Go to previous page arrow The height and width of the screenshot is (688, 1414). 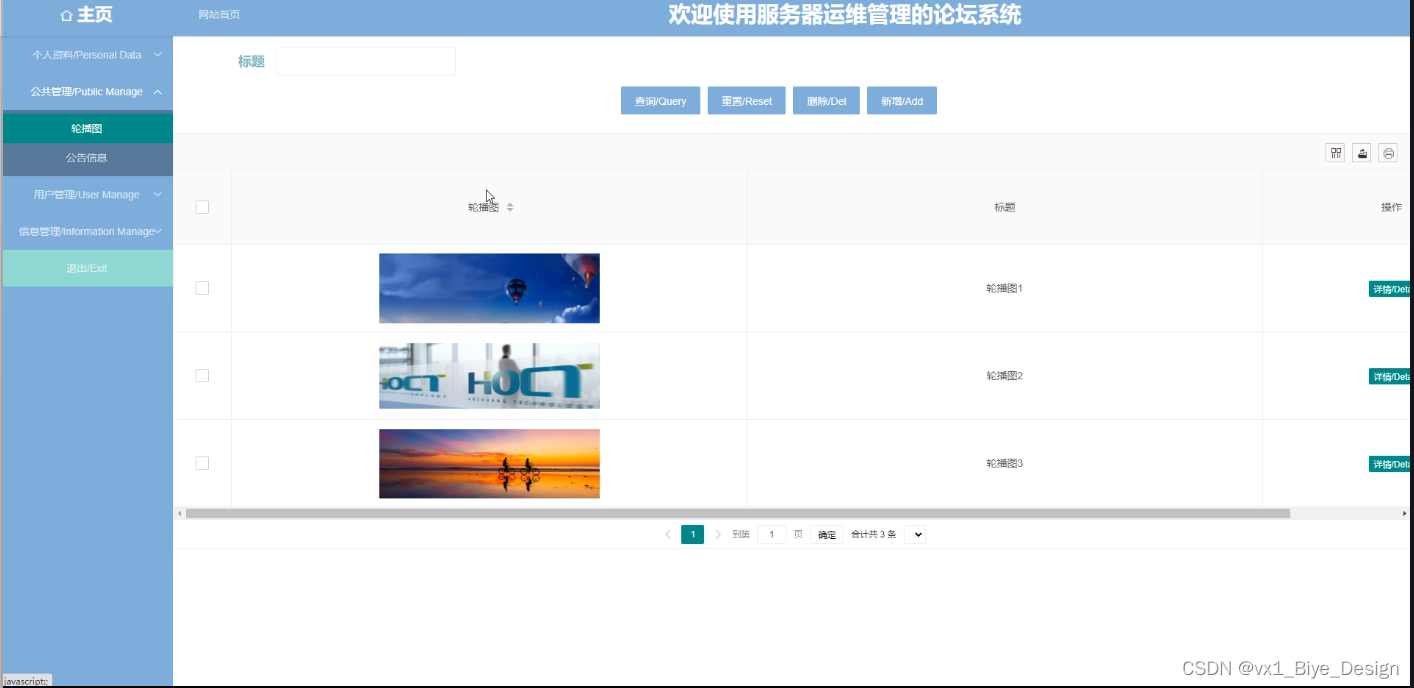point(668,535)
